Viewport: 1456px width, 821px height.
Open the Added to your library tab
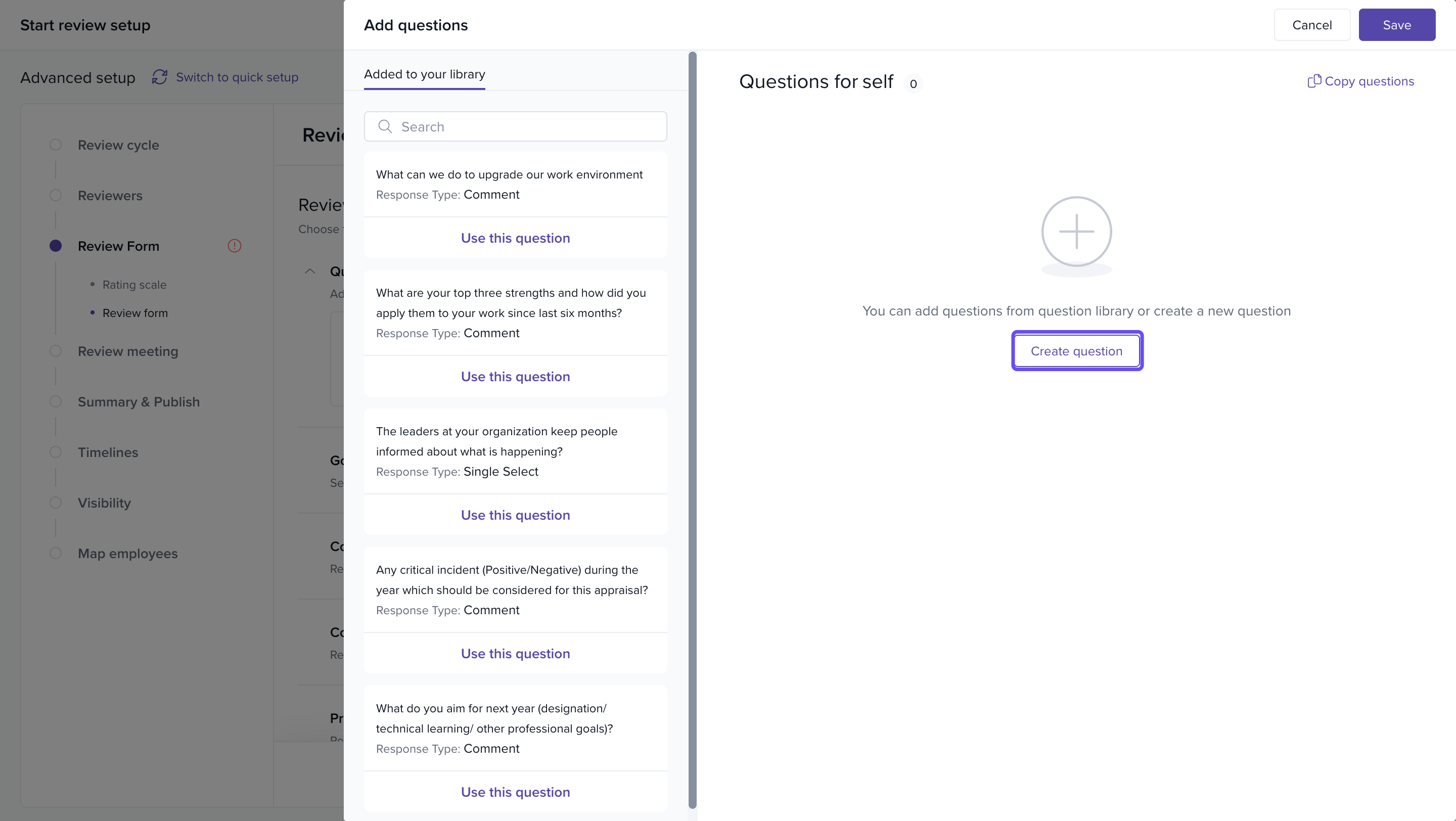tap(424, 75)
